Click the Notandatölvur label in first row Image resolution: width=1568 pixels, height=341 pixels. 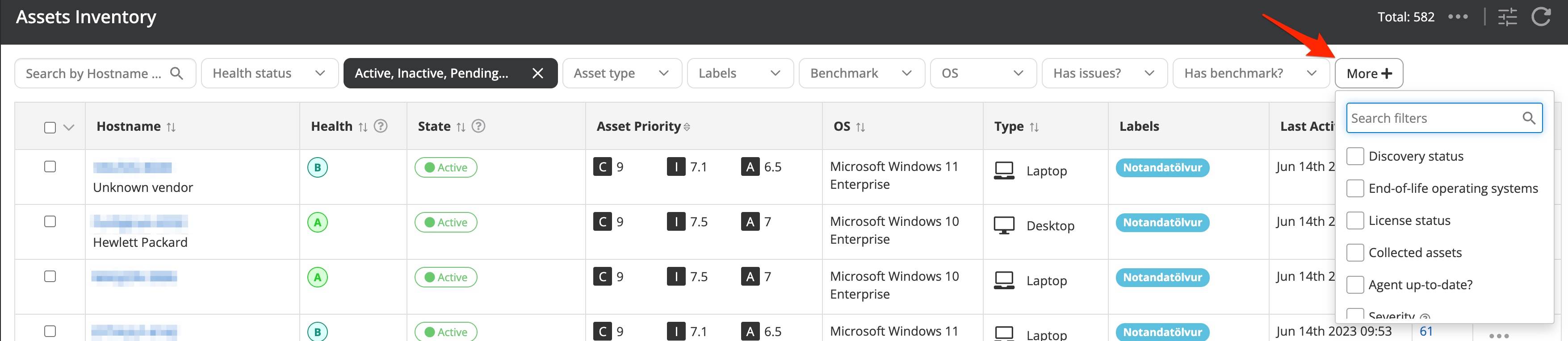pos(1162,168)
